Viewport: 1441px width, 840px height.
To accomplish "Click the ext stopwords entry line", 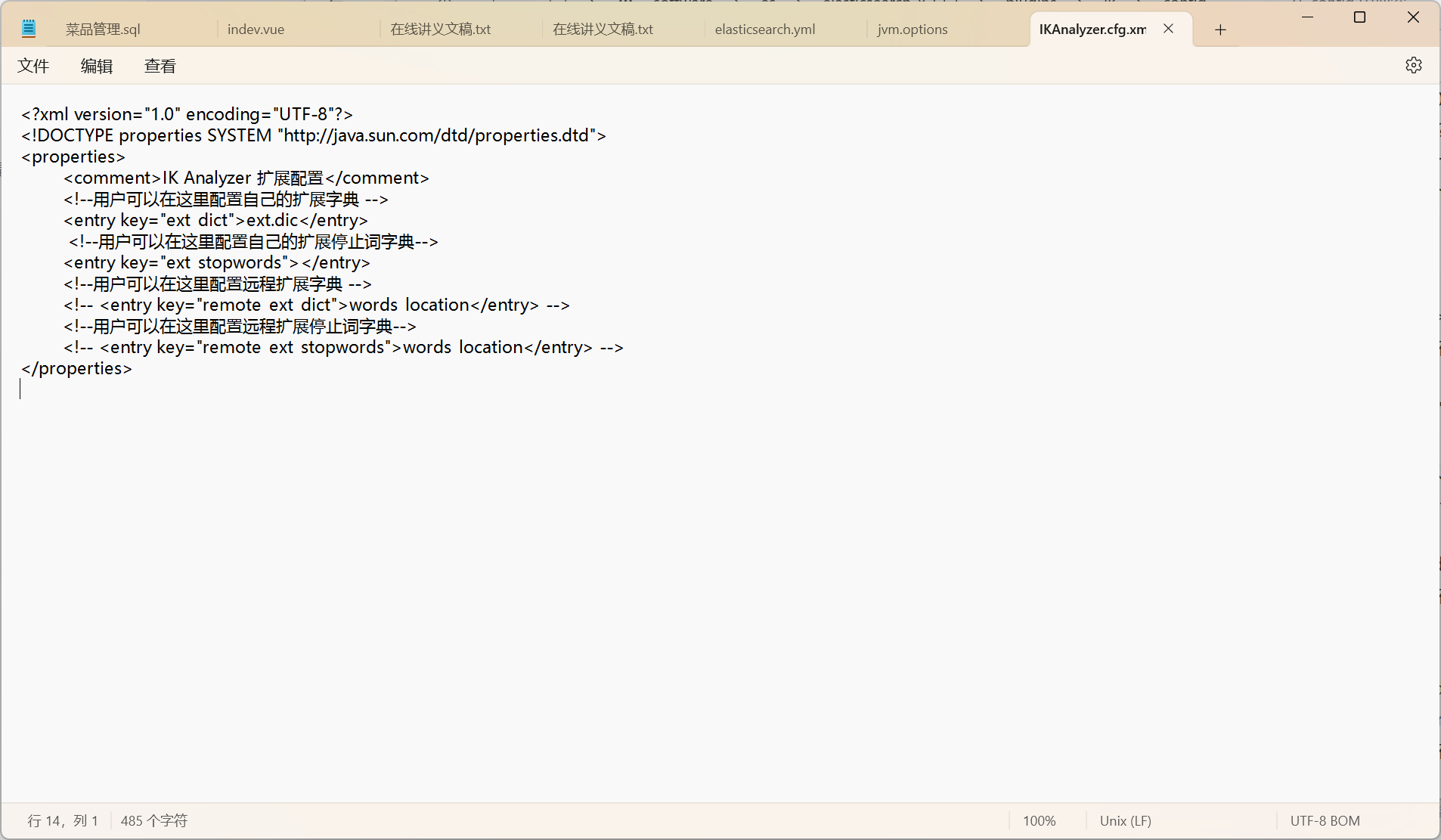I will (x=217, y=262).
